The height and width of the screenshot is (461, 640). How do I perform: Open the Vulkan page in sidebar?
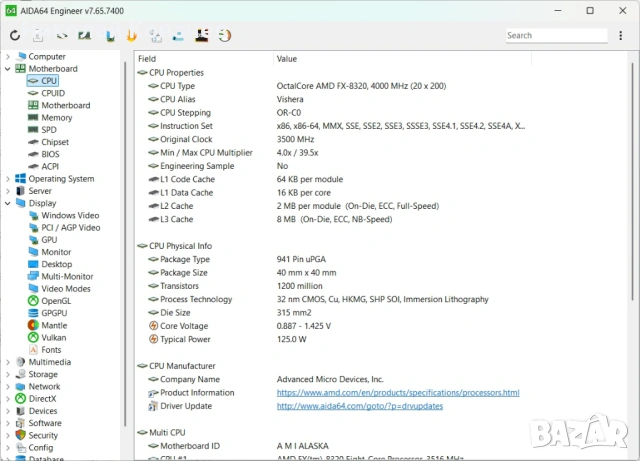click(55, 338)
